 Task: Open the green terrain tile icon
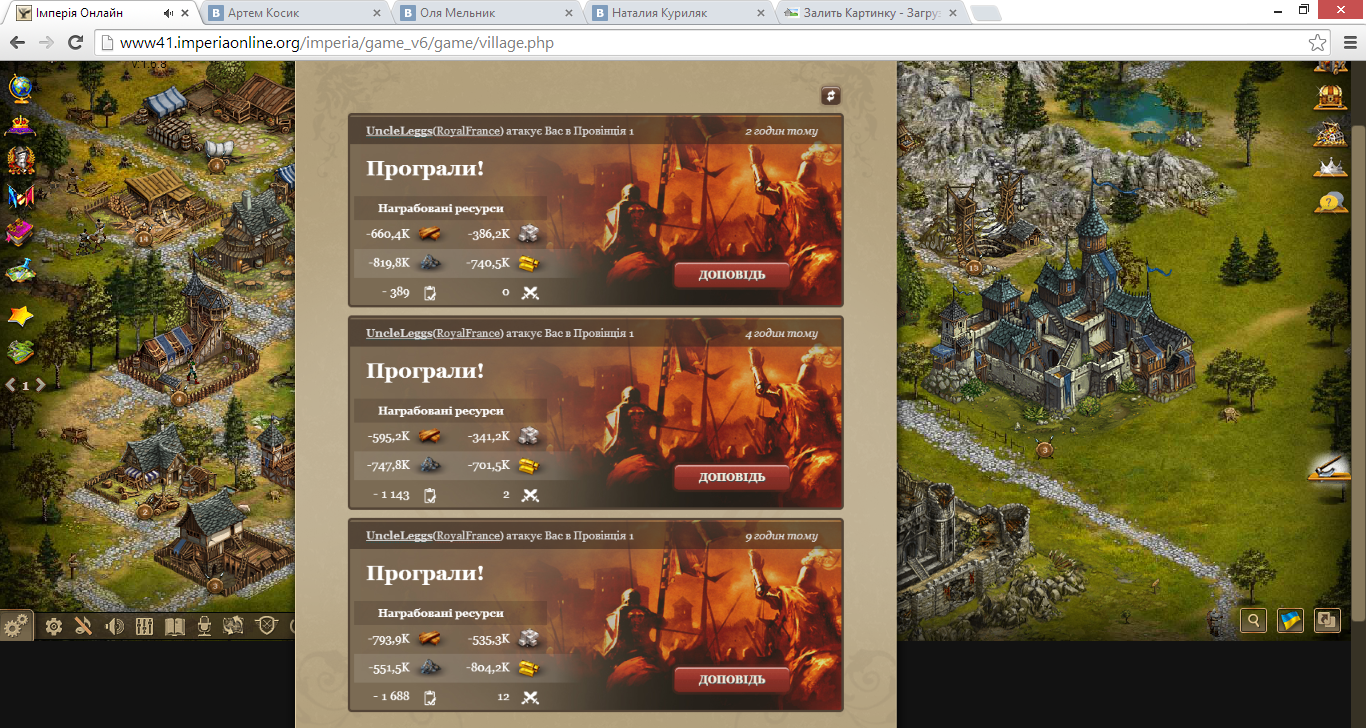(20, 352)
